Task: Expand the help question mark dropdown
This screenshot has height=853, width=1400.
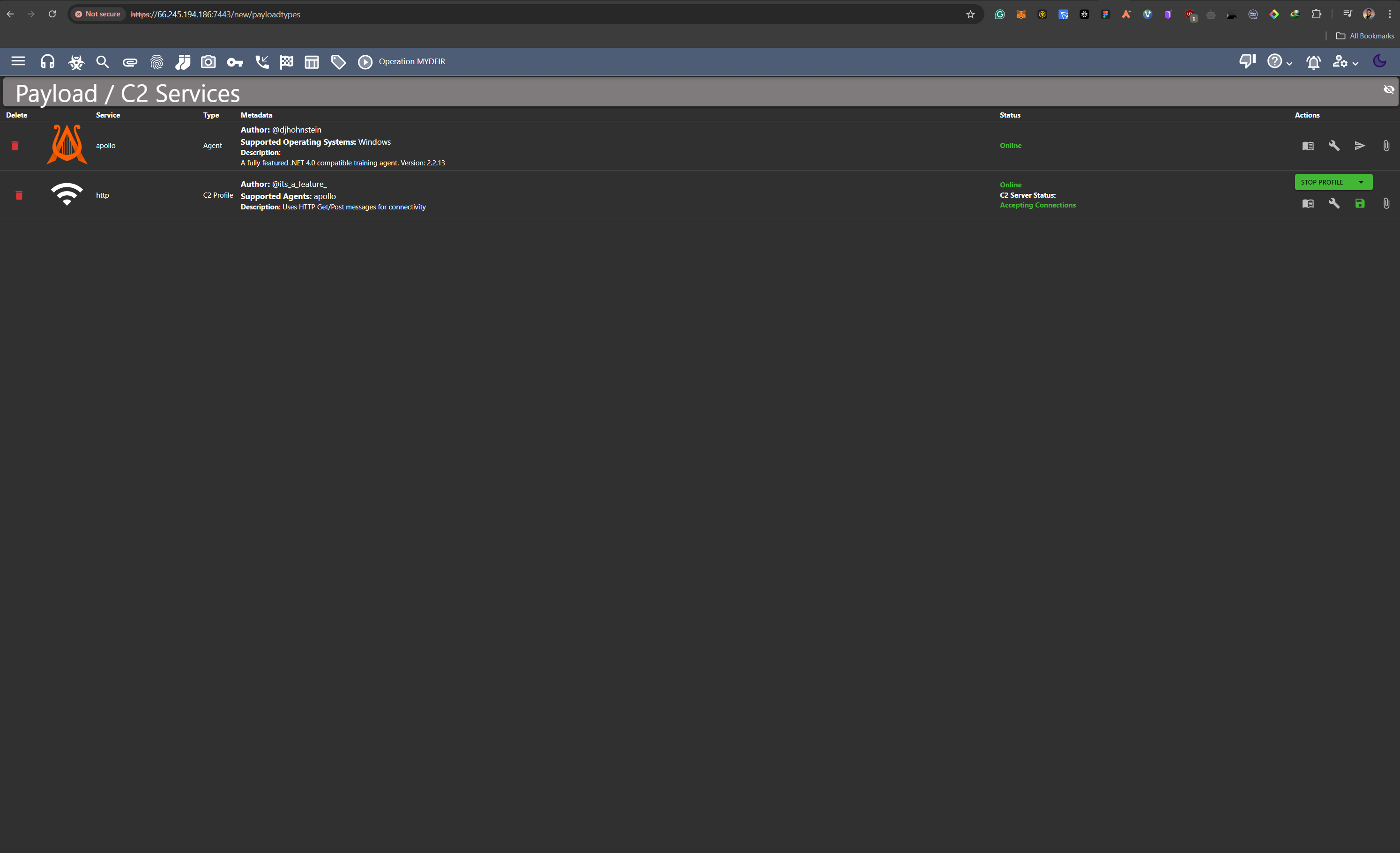Action: pyautogui.click(x=1279, y=61)
